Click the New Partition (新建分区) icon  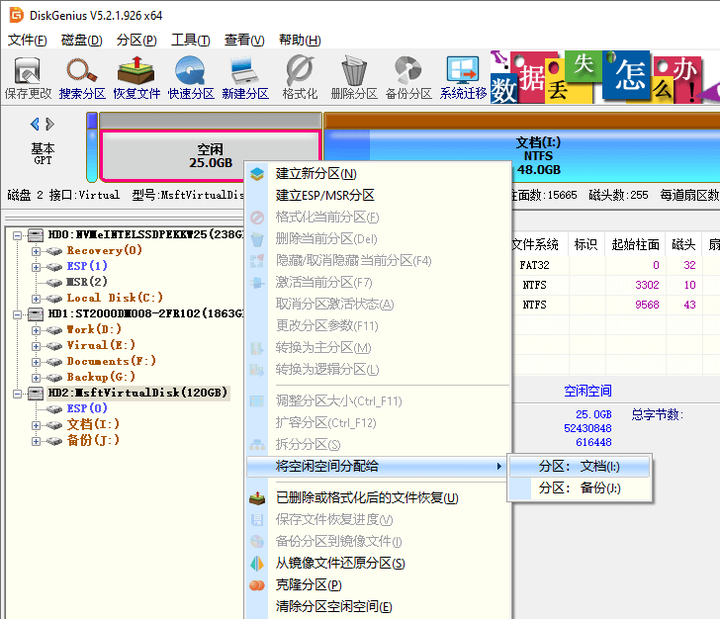coord(245,78)
